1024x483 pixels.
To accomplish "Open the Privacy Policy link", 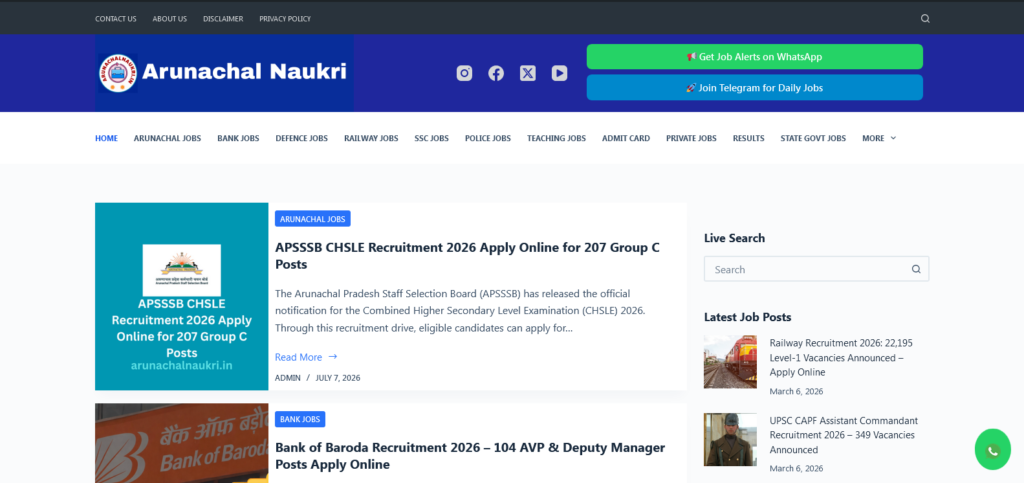I will click(285, 19).
